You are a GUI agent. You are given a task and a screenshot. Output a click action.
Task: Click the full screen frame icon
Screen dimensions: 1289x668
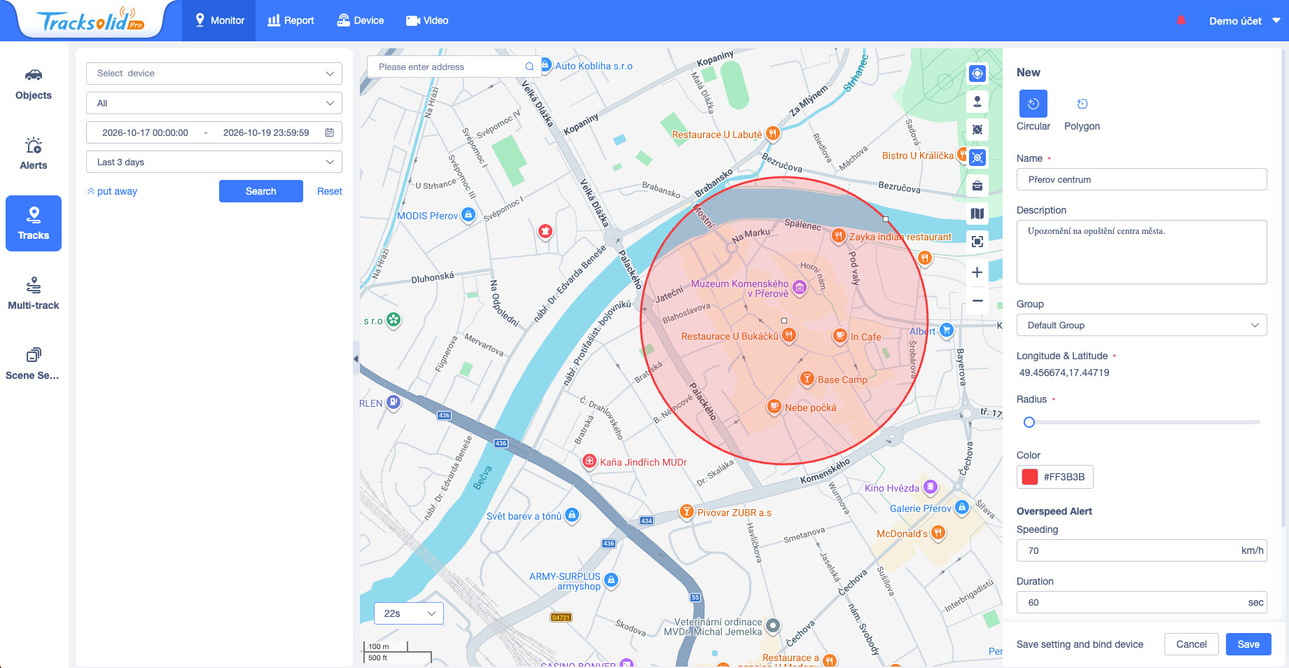point(977,241)
